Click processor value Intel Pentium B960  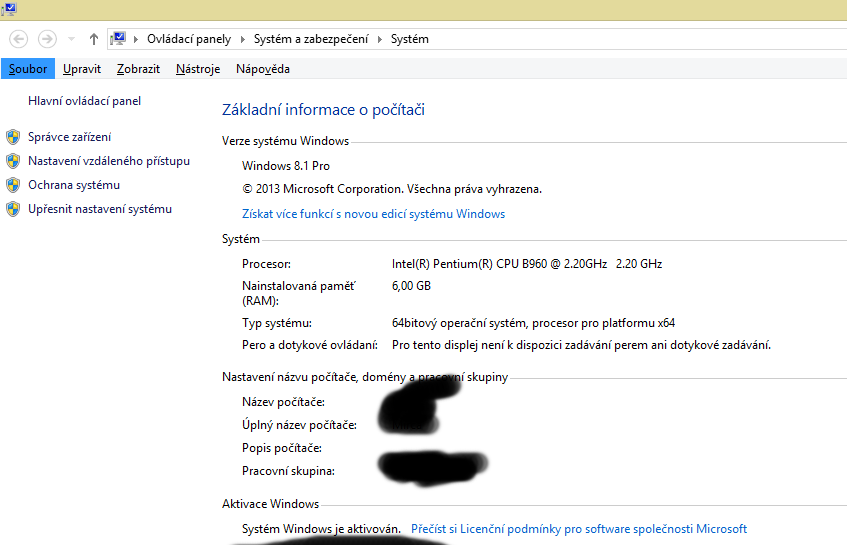[527, 264]
